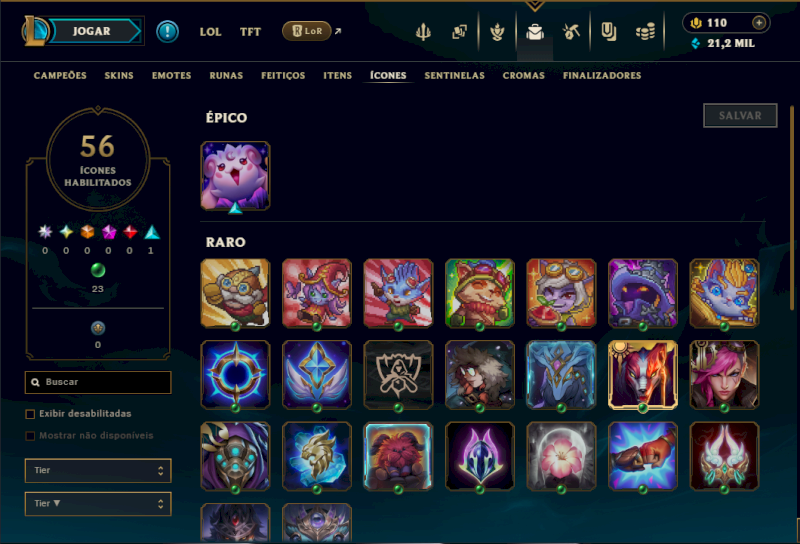The height and width of the screenshot is (544, 800).
Task: Open the Clash trident icon
Action: [x=423, y=32]
